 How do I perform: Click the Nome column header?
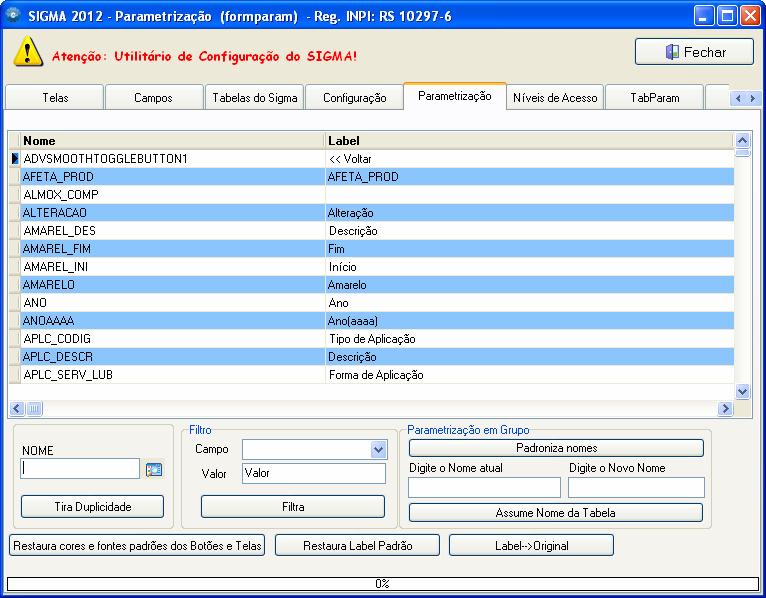click(173, 141)
